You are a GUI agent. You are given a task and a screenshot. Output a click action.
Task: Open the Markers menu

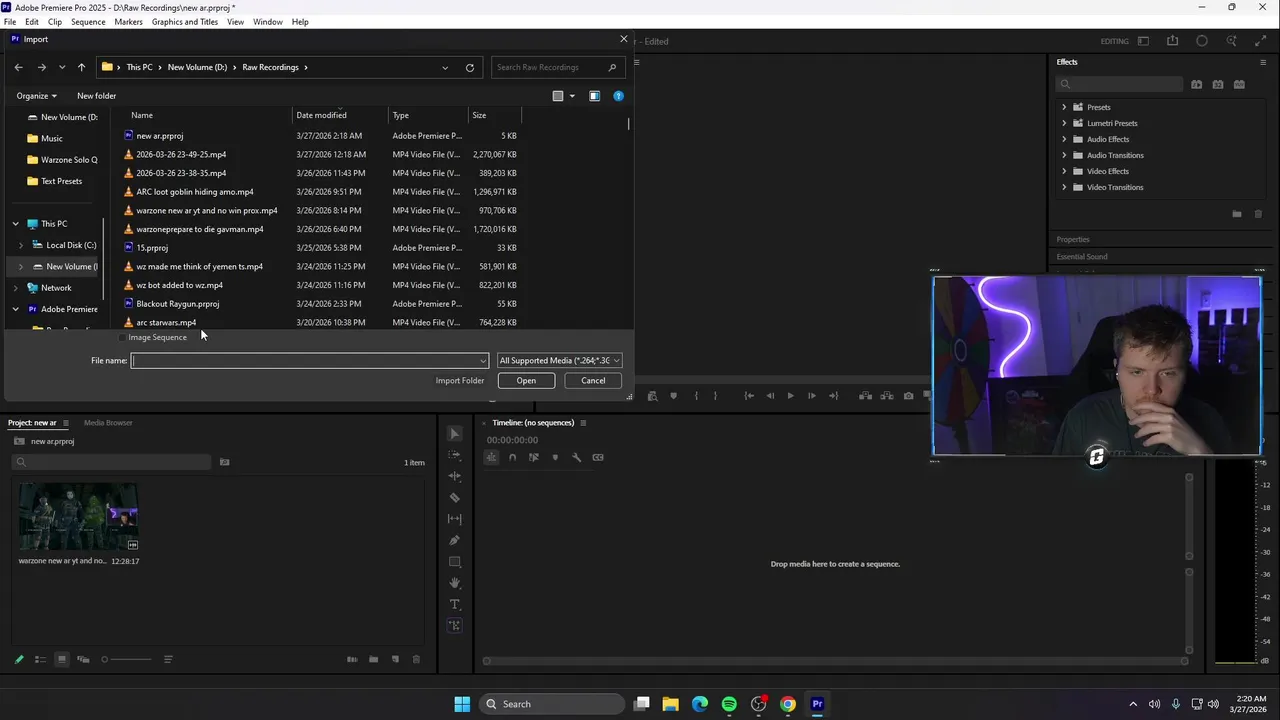[x=128, y=22]
